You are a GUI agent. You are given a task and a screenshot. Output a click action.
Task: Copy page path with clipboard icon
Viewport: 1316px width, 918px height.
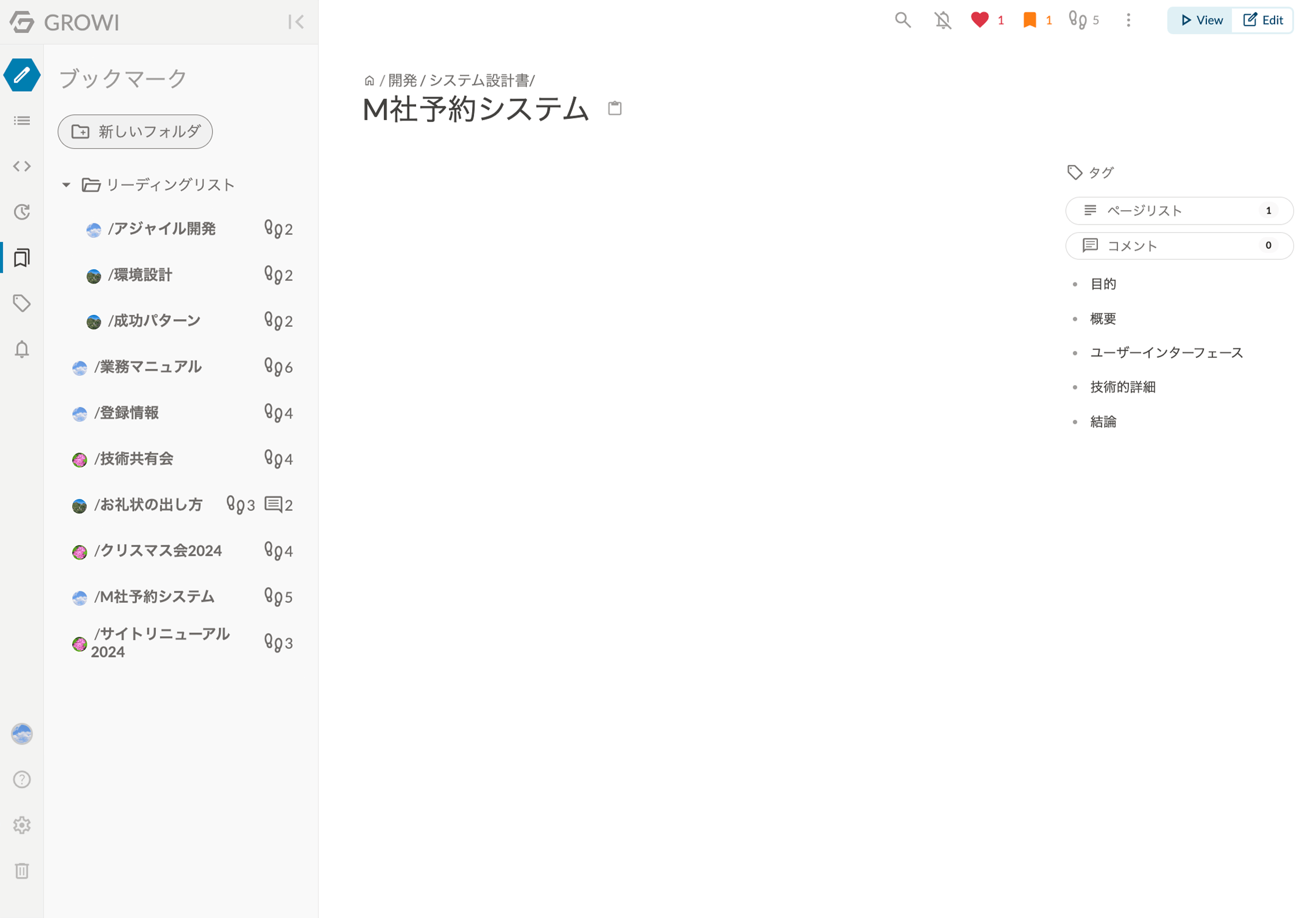tap(615, 108)
